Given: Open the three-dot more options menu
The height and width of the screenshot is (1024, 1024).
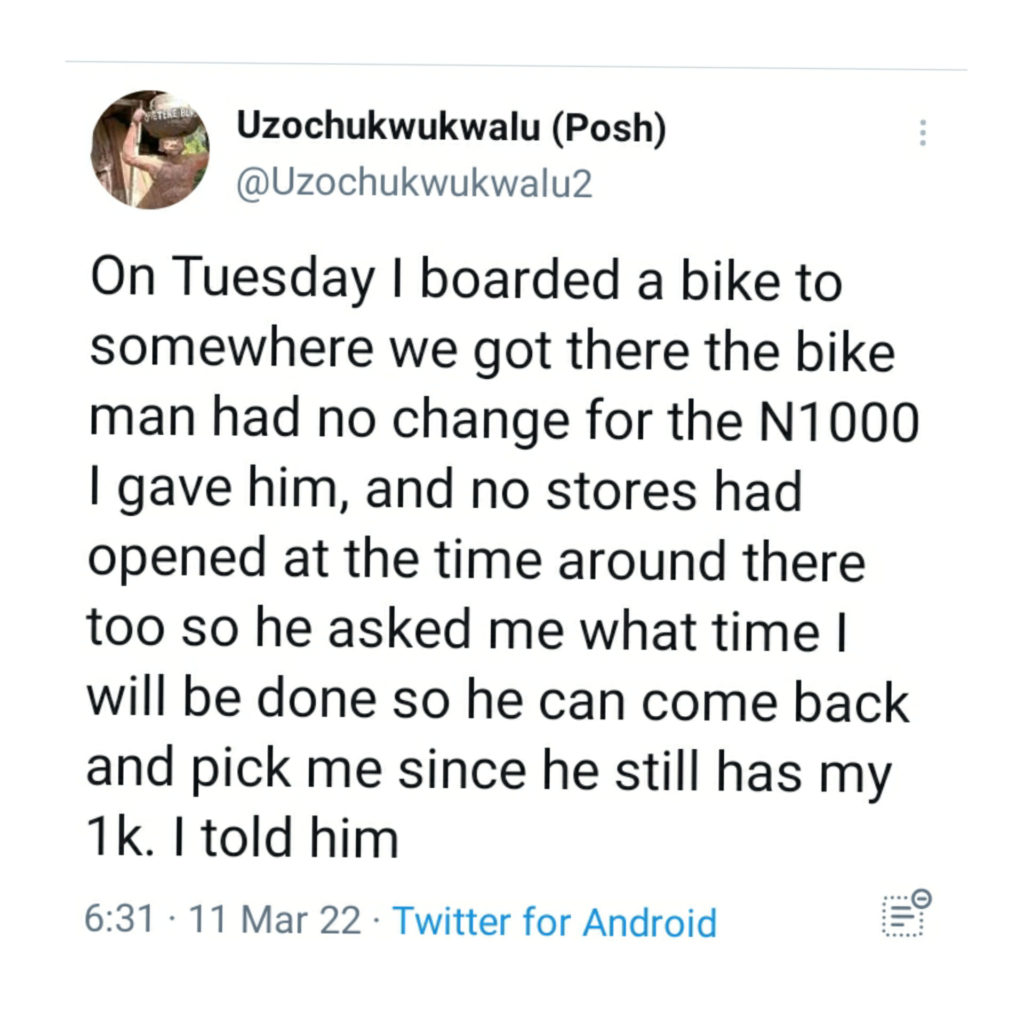Looking at the screenshot, I should (x=922, y=133).
